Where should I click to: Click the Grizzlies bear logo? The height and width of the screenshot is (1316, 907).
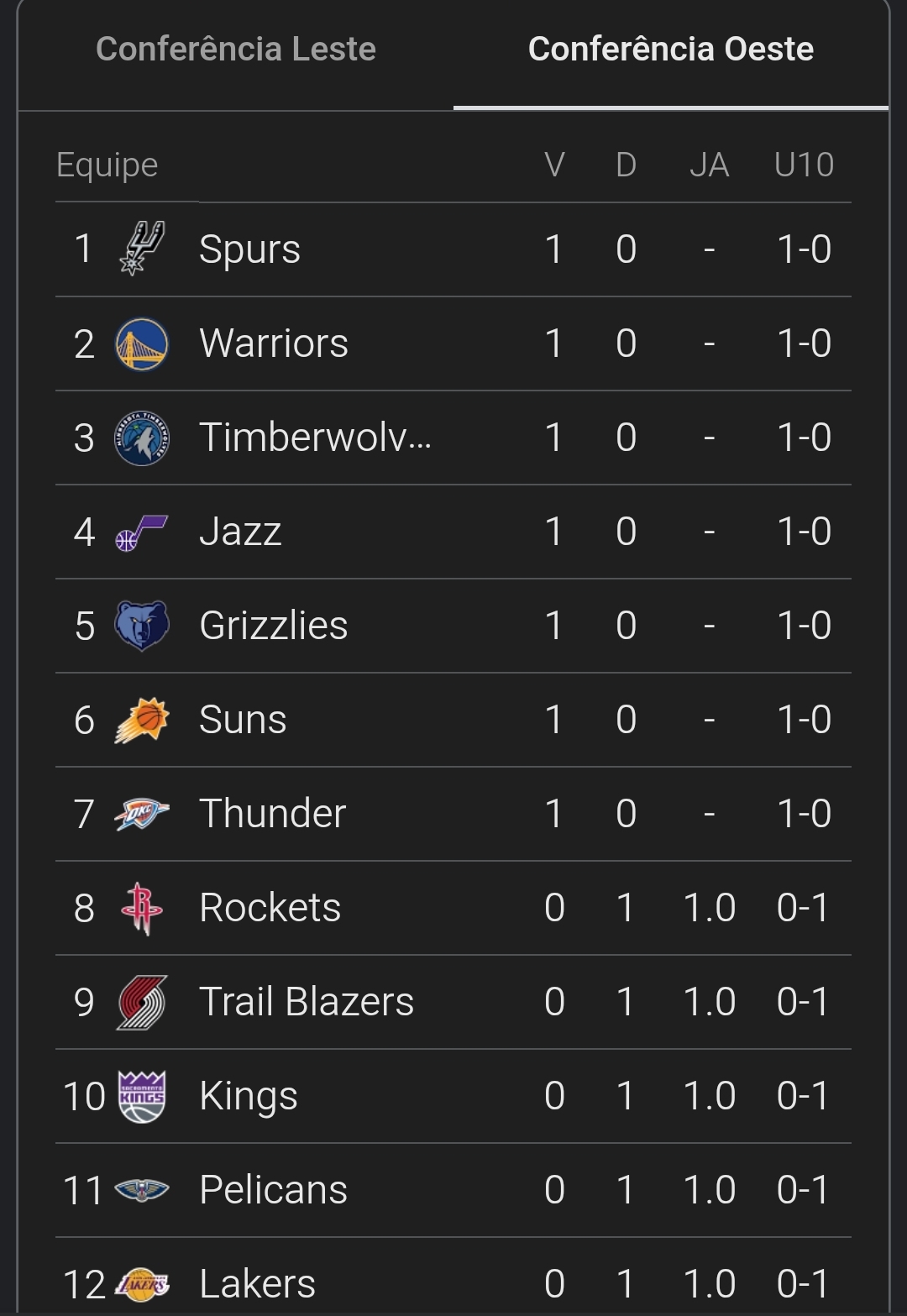[x=142, y=626]
